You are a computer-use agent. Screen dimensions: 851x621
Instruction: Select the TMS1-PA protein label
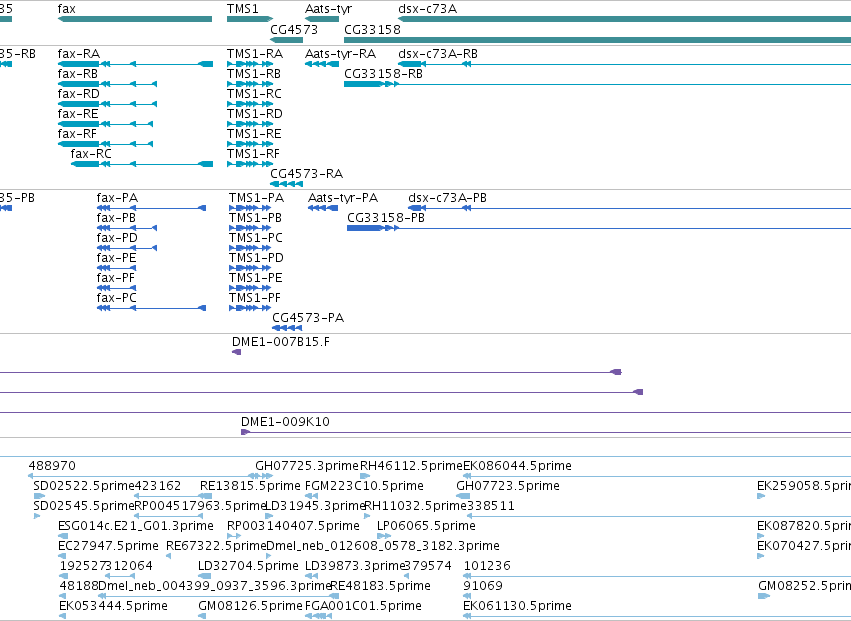click(256, 198)
